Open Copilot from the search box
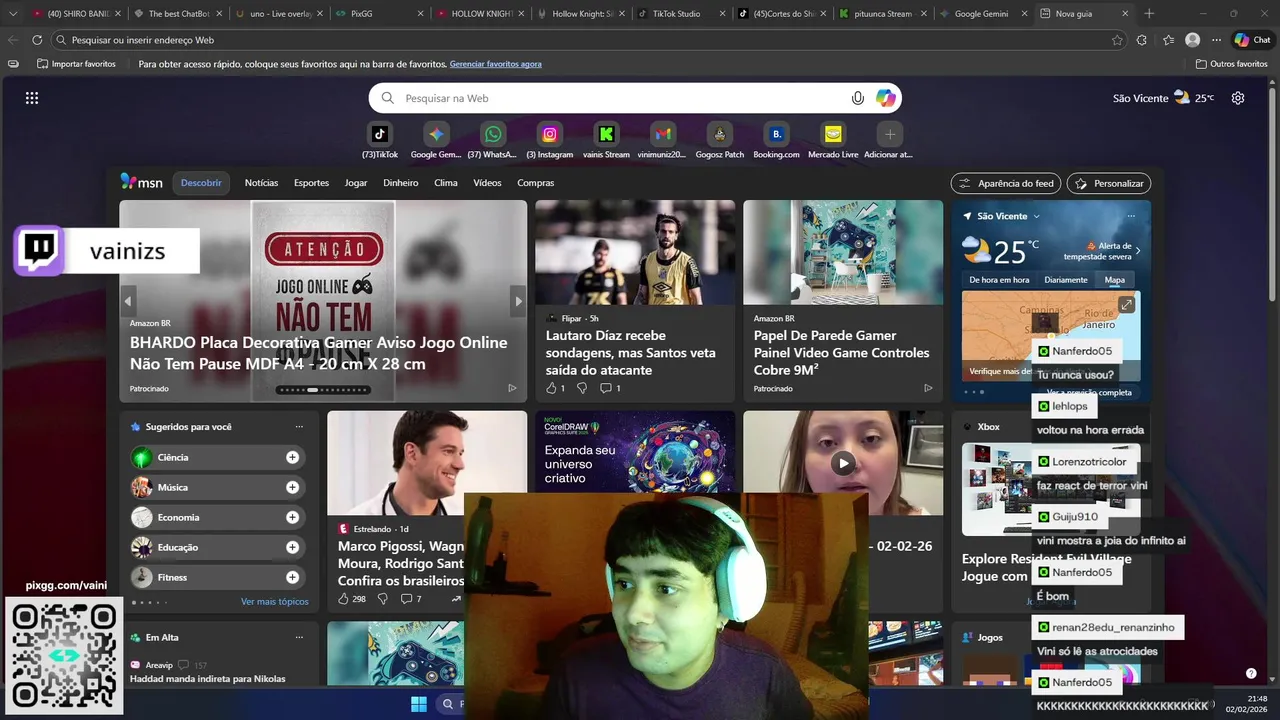This screenshot has width=1280, height=720. click(x=886, y=98)
